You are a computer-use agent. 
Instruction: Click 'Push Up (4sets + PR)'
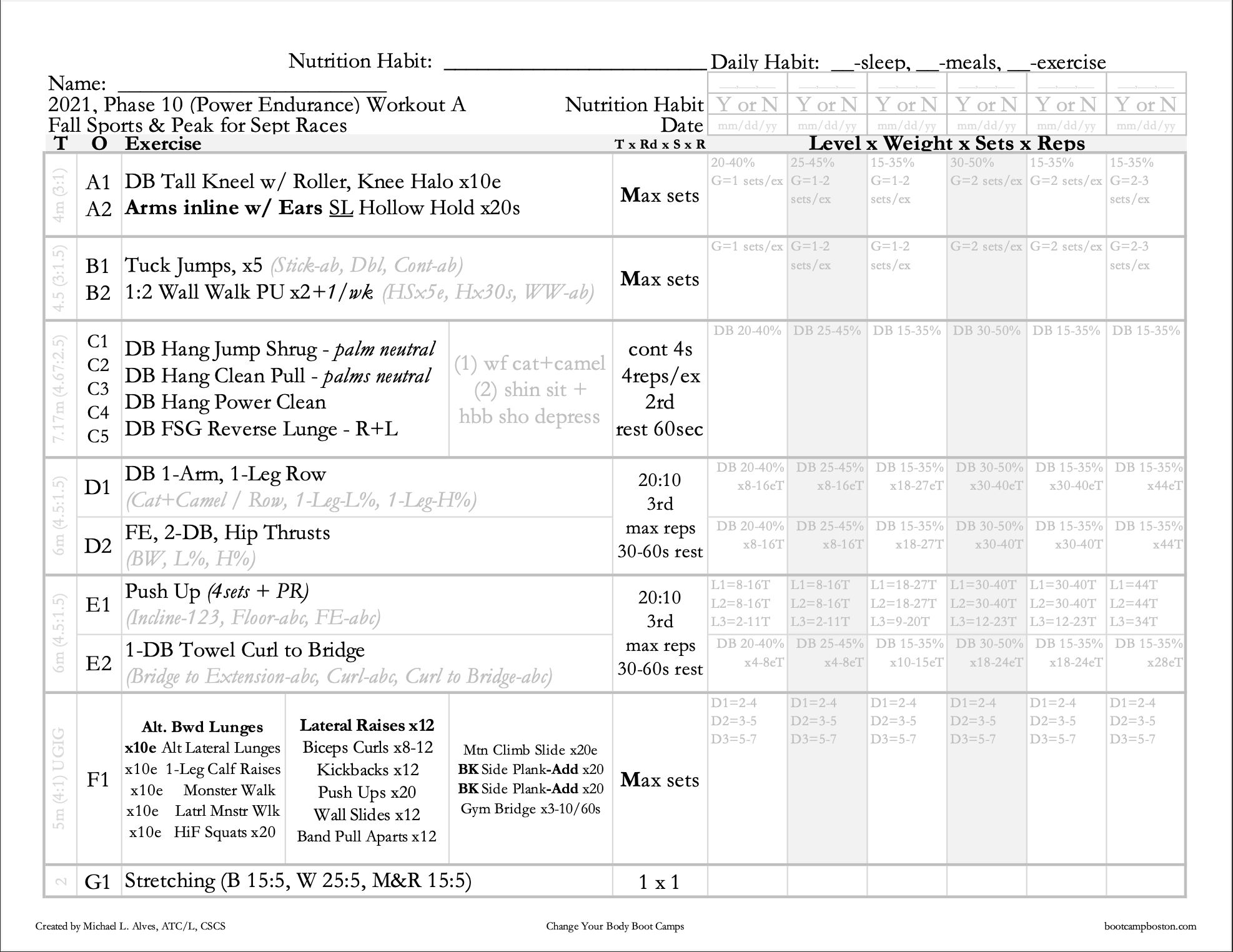217,591
